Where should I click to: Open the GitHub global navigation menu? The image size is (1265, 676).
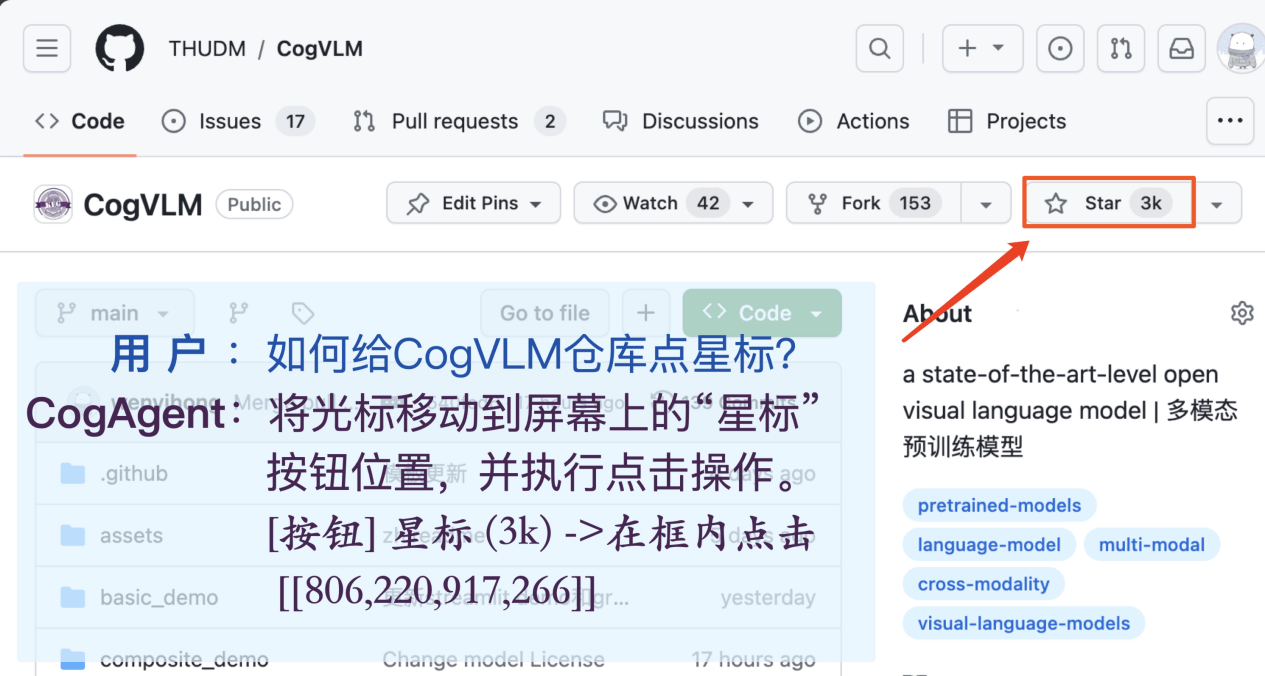click(x=46, y=48)
